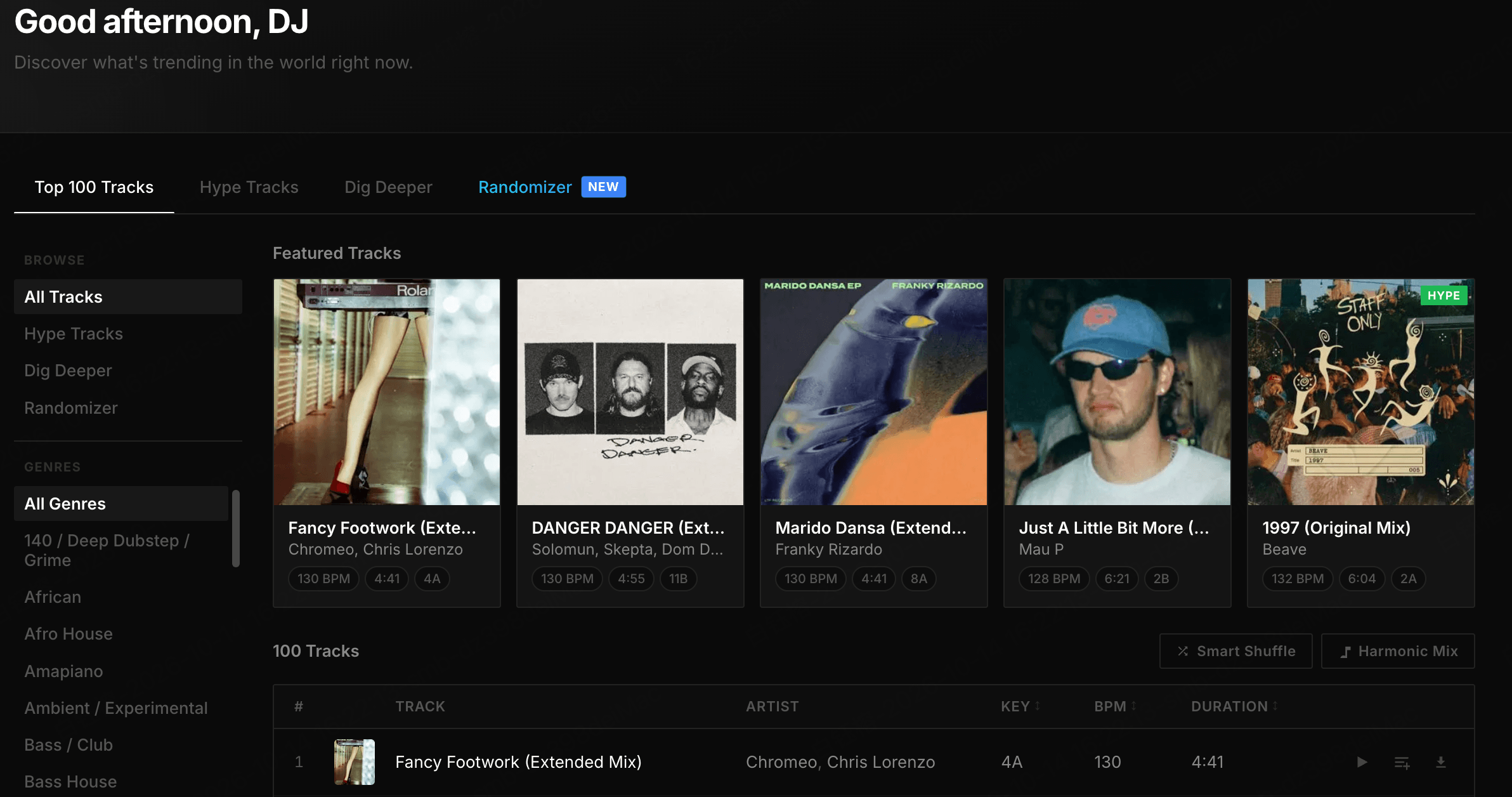Click the HYPE badge on 1997 cover
This screenshot has width=1512, height=797.
pos(1444,295)
